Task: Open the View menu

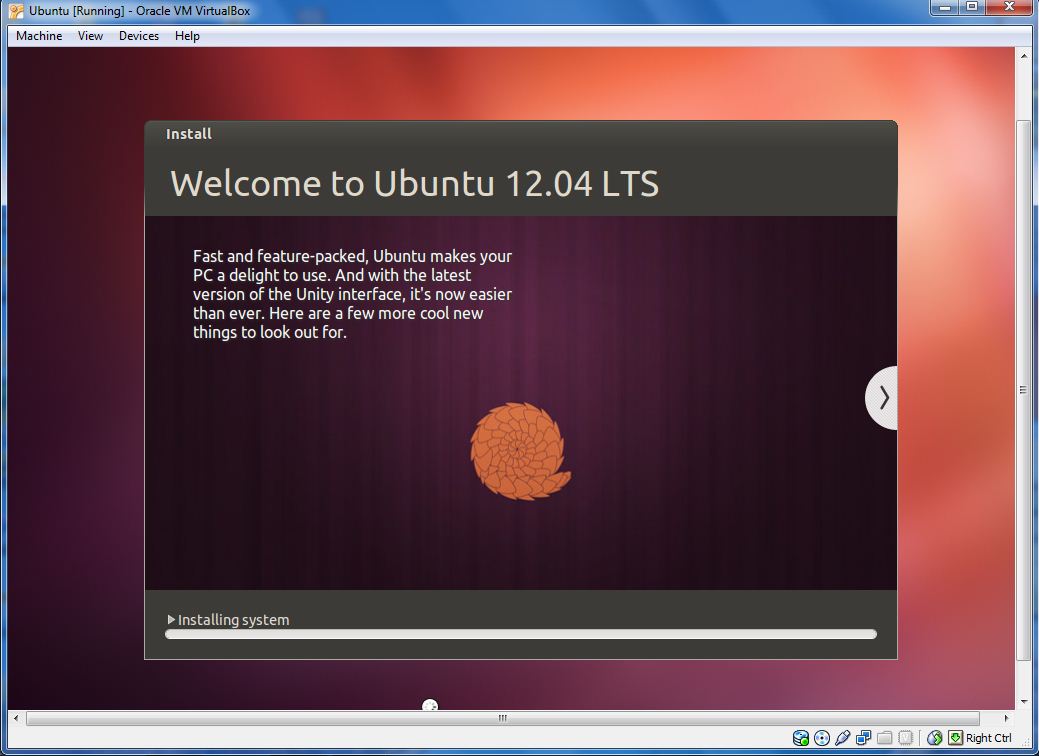Action: [x=90, y=36]
